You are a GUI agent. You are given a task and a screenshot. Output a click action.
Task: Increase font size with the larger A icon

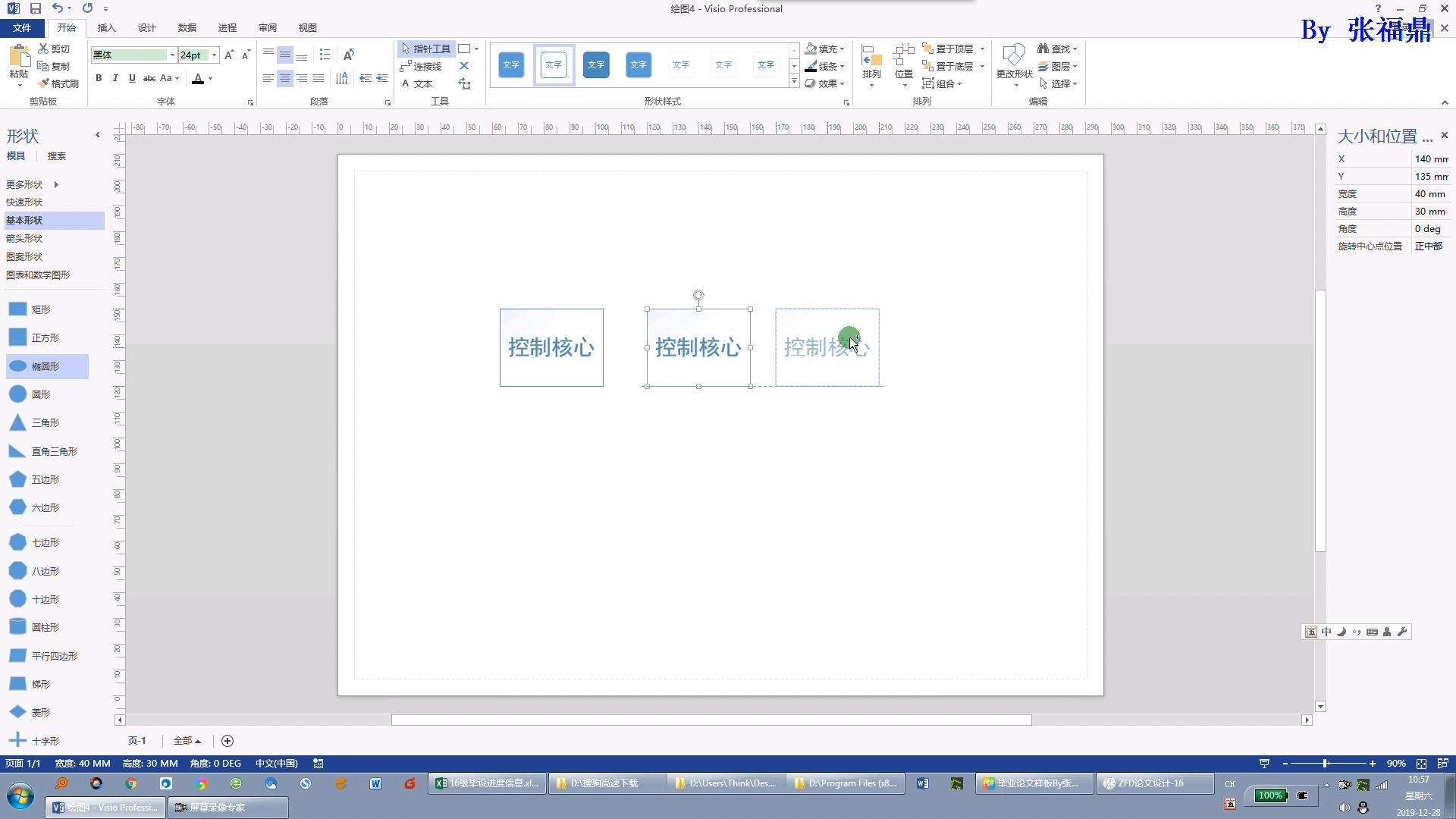[229, 55]
